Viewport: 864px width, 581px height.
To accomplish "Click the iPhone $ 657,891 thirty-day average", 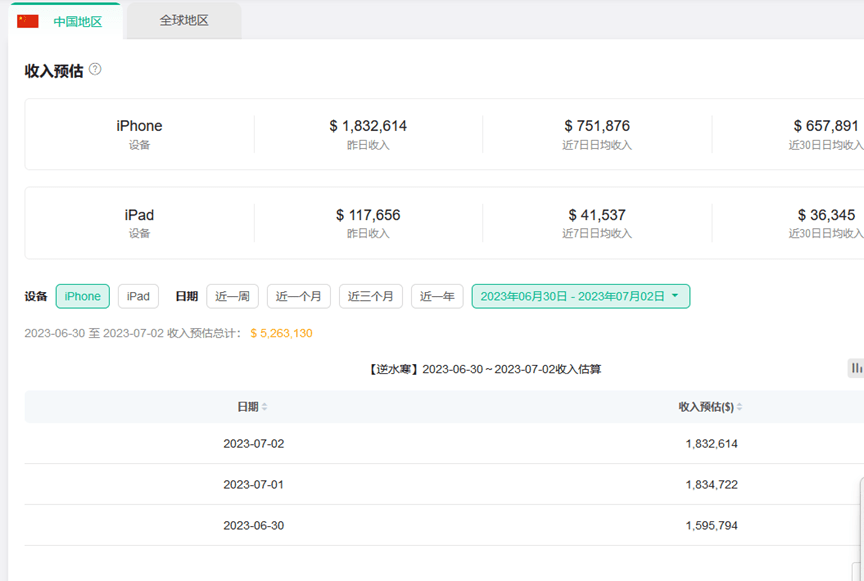I will pyautogui.click(x=826, y=126).
